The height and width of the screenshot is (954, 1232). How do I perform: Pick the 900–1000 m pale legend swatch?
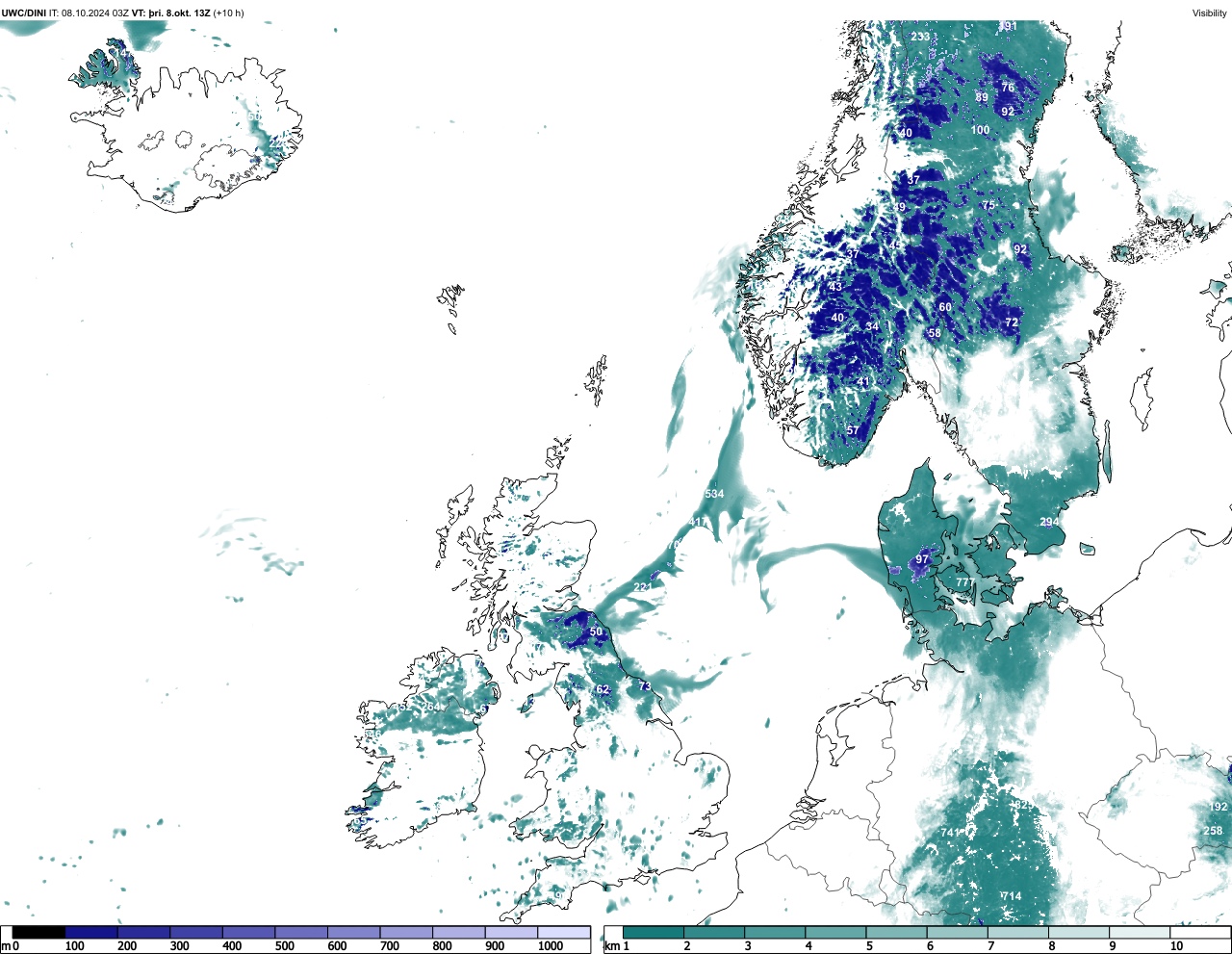511,932
